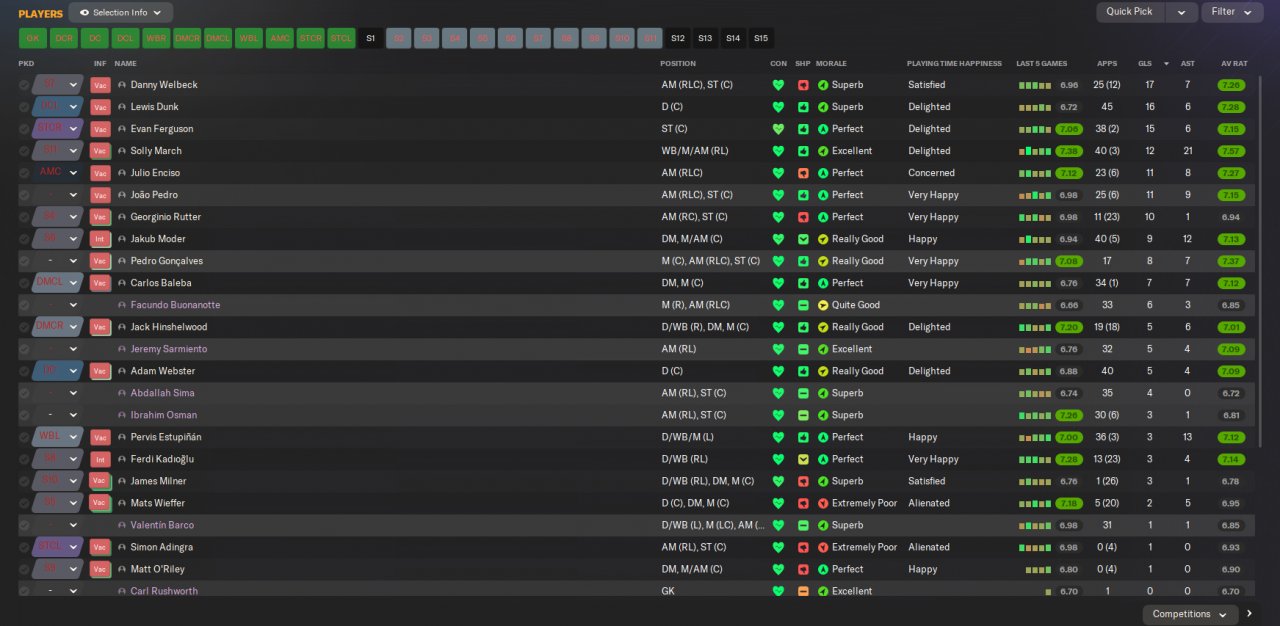Open Valentín Barco's player profile link
The height and width of the screenshot is (626, 1280).
162,525
